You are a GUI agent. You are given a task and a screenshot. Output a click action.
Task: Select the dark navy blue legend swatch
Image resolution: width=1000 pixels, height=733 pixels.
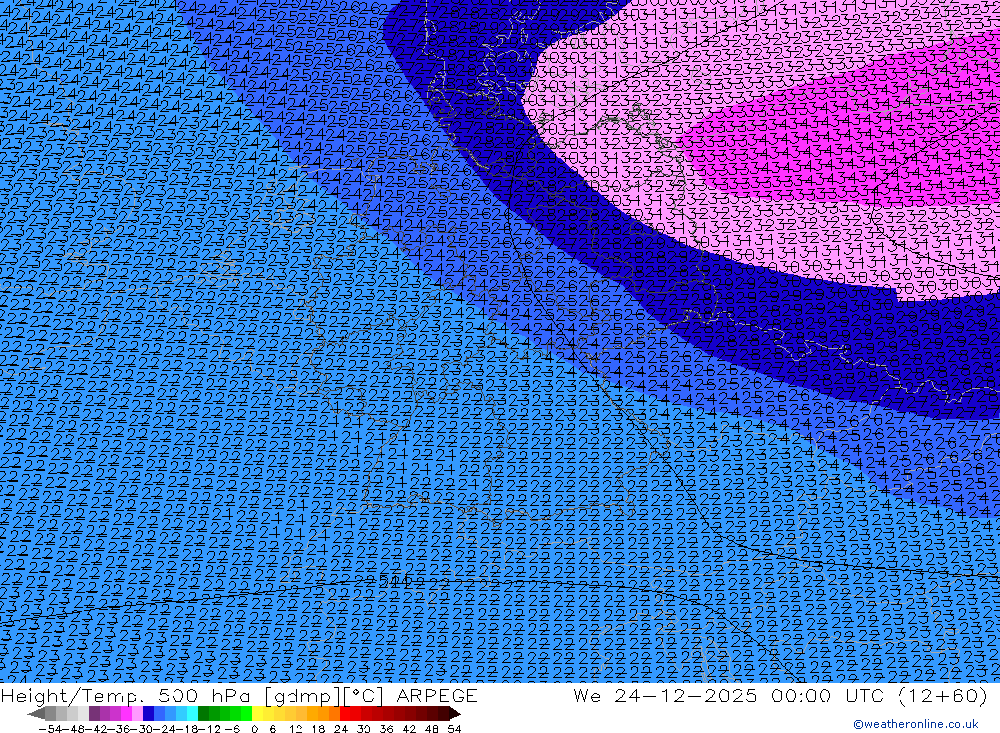tap(148, 714)
